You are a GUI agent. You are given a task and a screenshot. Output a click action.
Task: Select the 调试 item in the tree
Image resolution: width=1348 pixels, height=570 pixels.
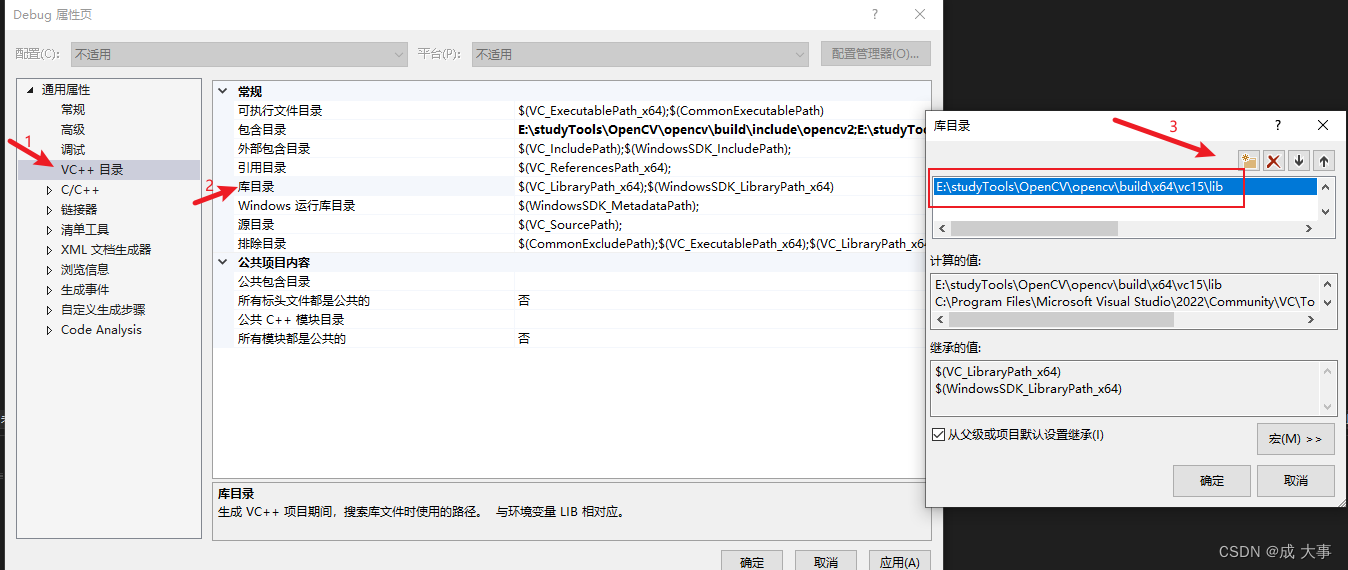coord(73,150)
